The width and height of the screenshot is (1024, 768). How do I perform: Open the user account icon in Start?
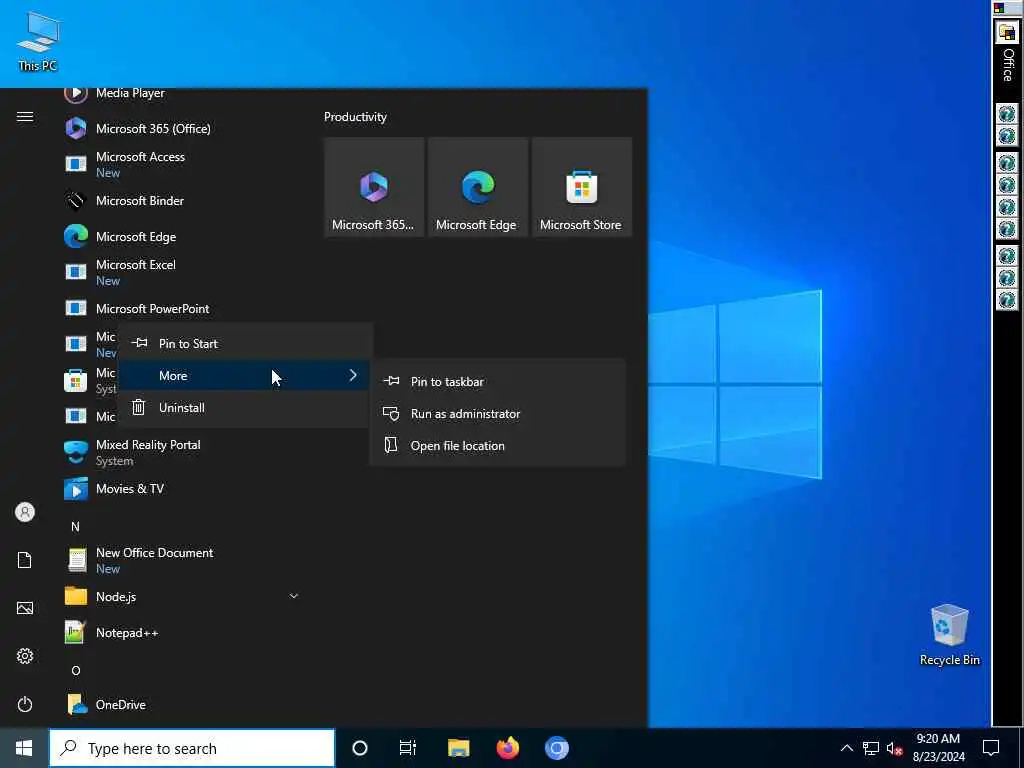pos(25,512)
